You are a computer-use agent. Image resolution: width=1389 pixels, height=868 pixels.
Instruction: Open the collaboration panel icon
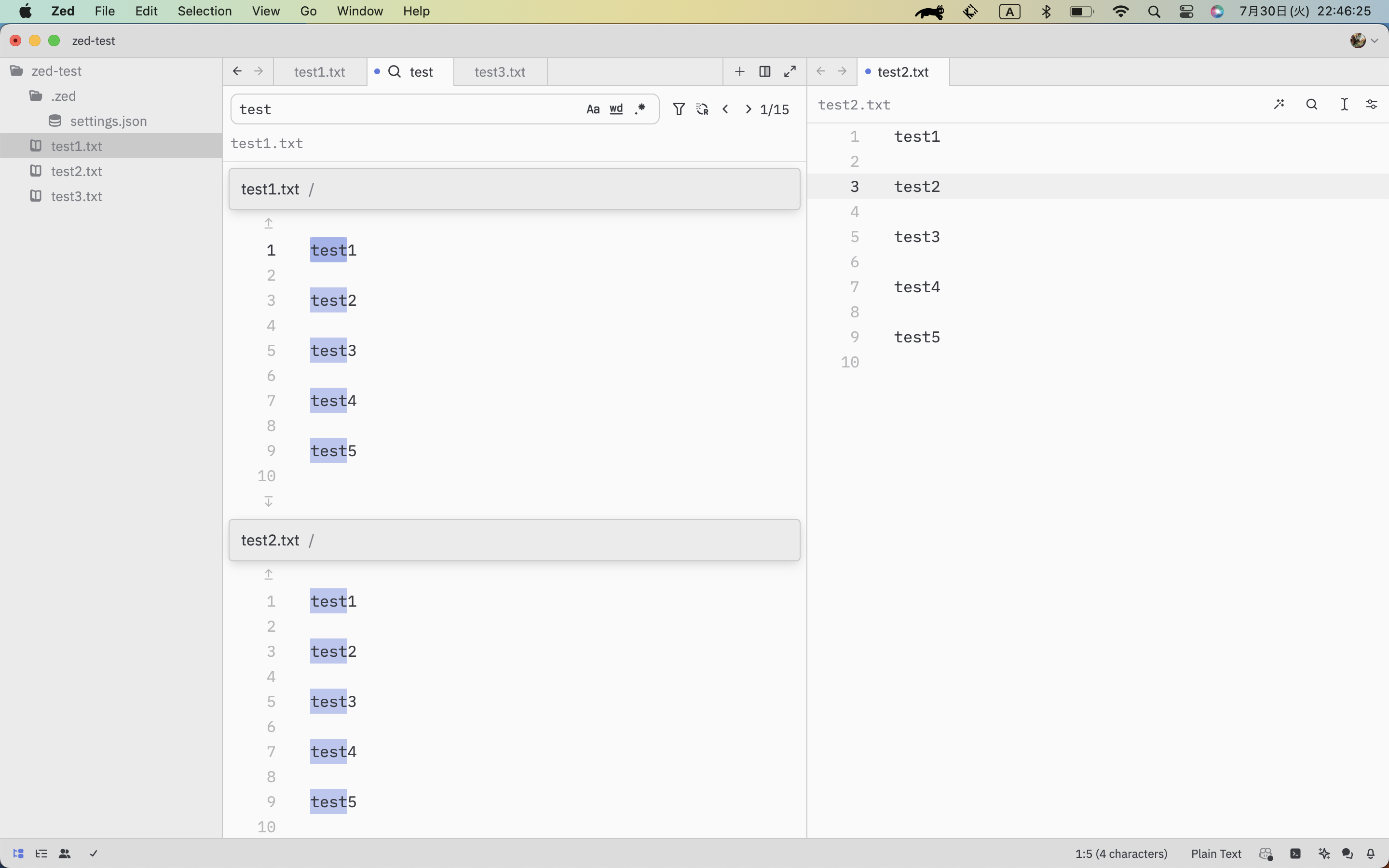coord(65,854)
